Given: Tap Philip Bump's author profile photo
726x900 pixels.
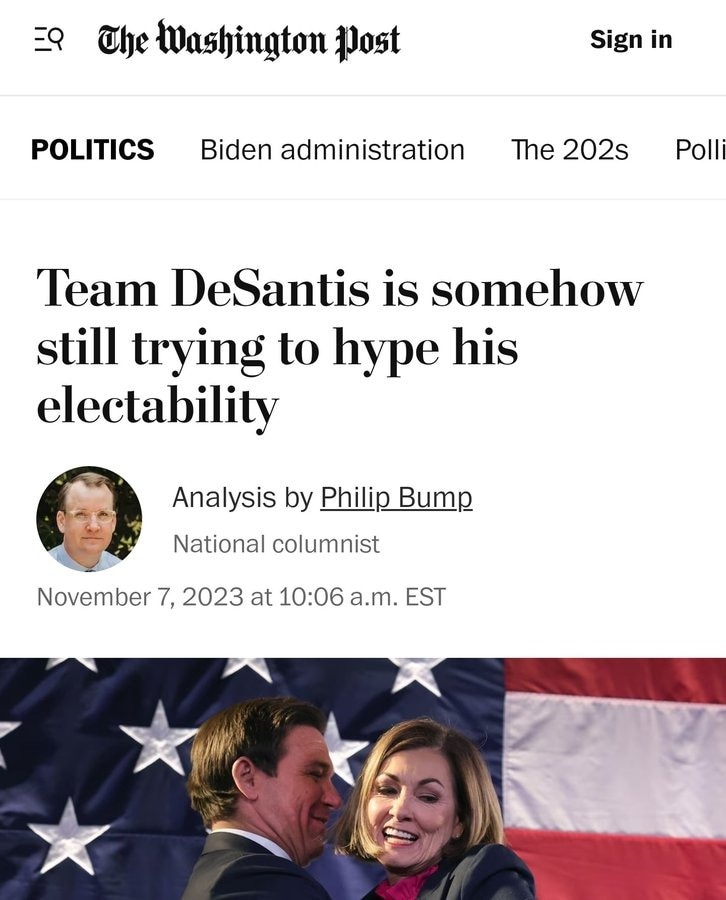Looking at the screenshot, I should (x=89, y=518).
